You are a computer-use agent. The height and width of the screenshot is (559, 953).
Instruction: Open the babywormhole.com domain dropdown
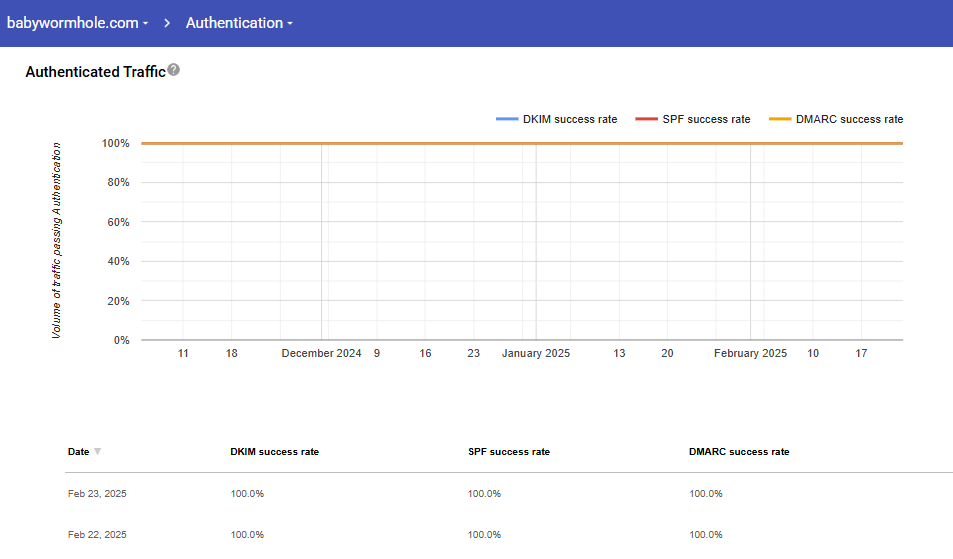[x=78, y=23]
